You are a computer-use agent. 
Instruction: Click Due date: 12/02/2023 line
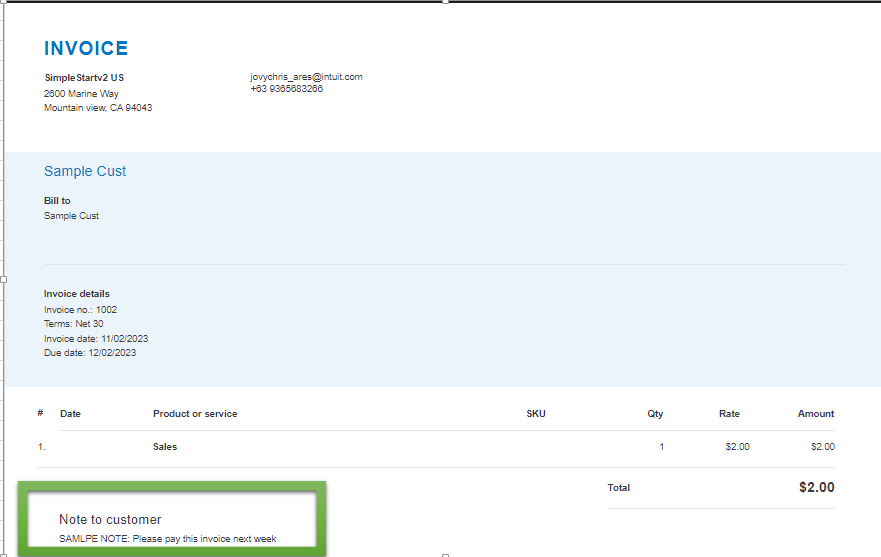pos(90,353)
